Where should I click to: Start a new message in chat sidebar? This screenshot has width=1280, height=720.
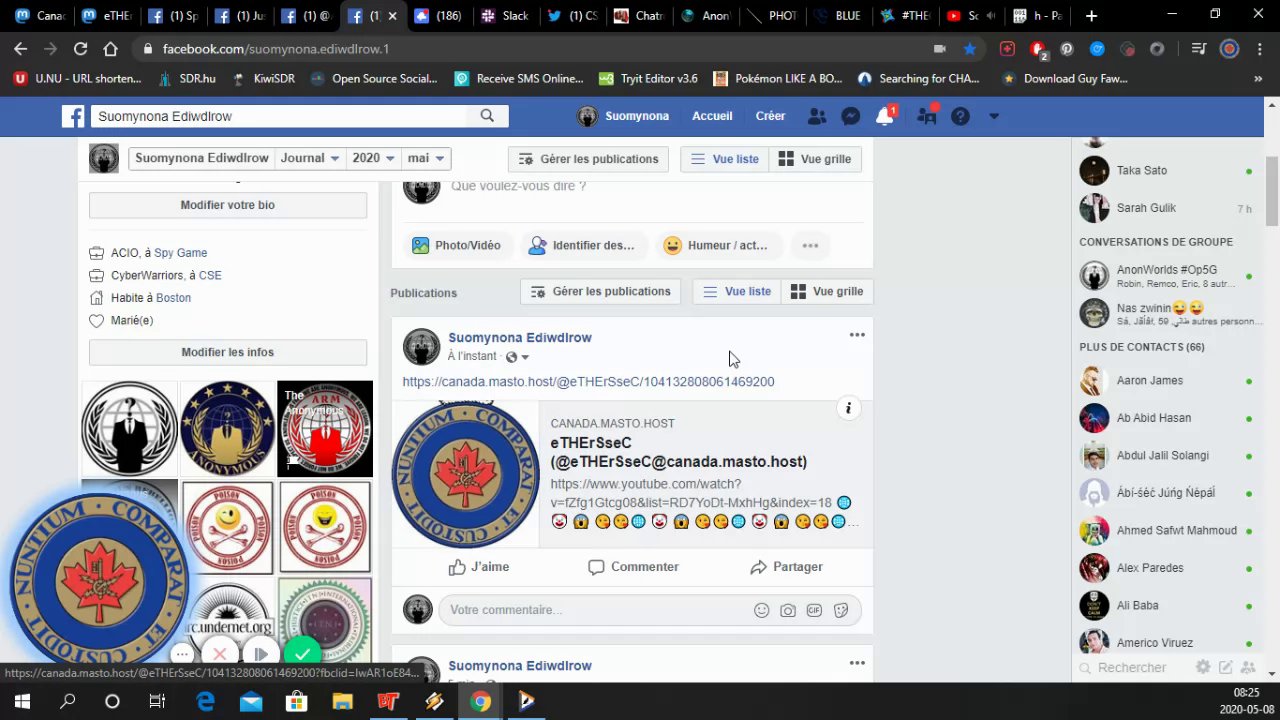tap(1225, 667)
